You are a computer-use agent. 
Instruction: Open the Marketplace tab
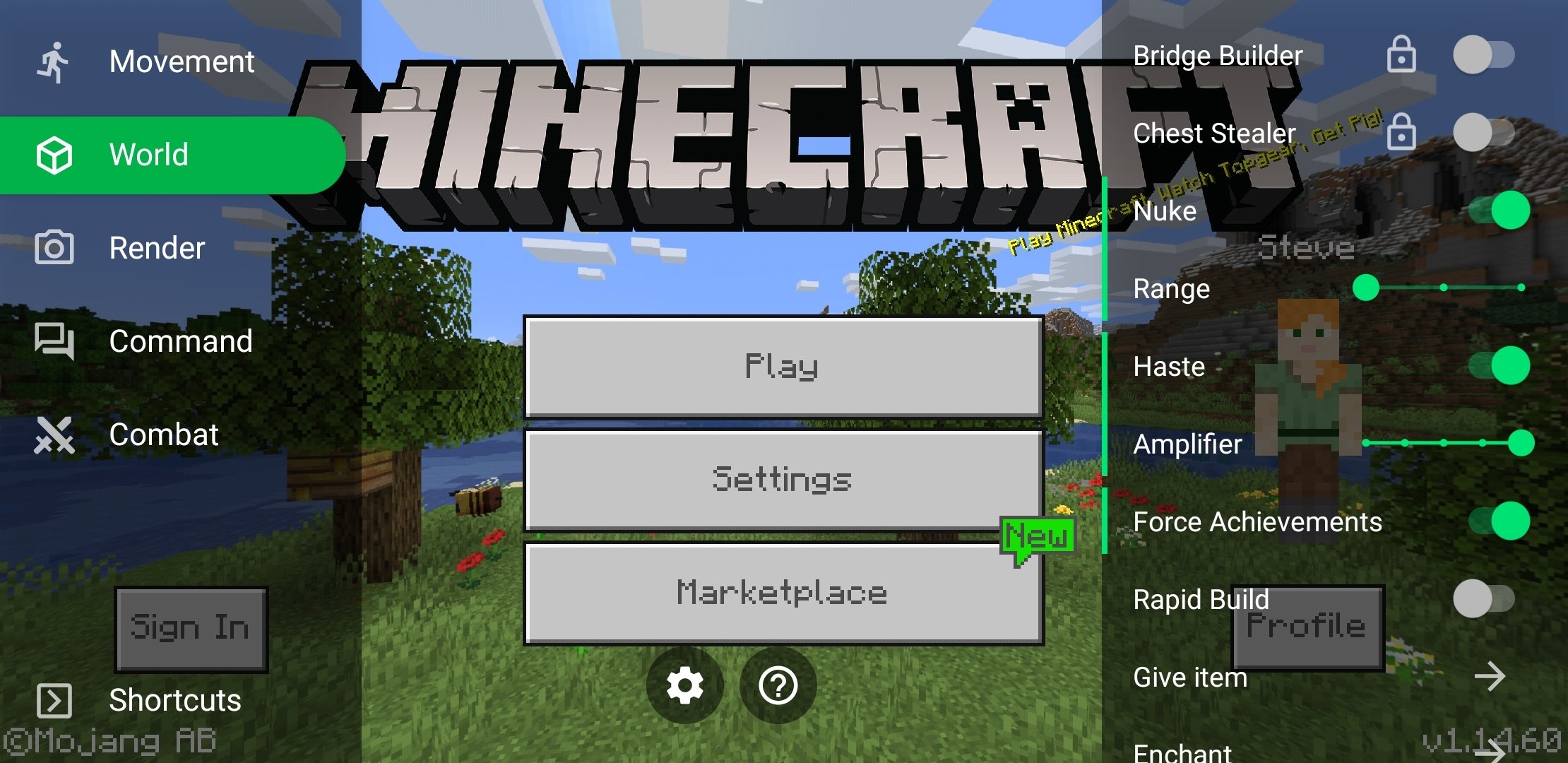783,592
